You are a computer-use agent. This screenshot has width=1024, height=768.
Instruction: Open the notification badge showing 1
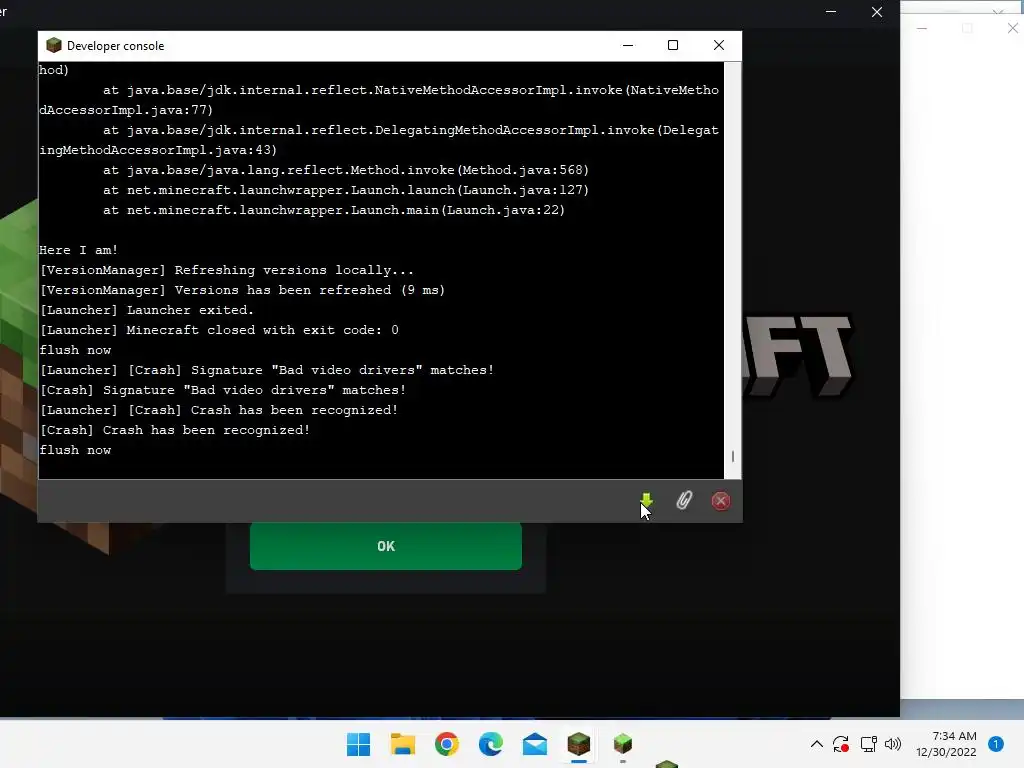(996, 744)
